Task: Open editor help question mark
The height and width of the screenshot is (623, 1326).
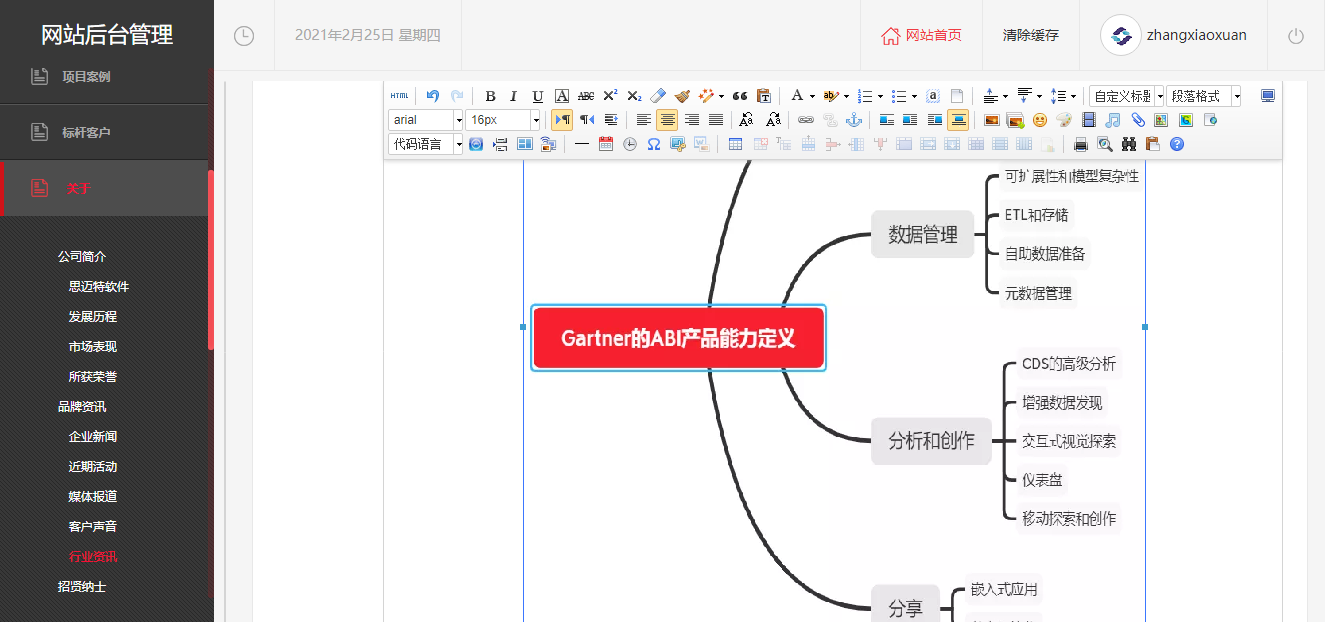Action: tap(1177, 144)
